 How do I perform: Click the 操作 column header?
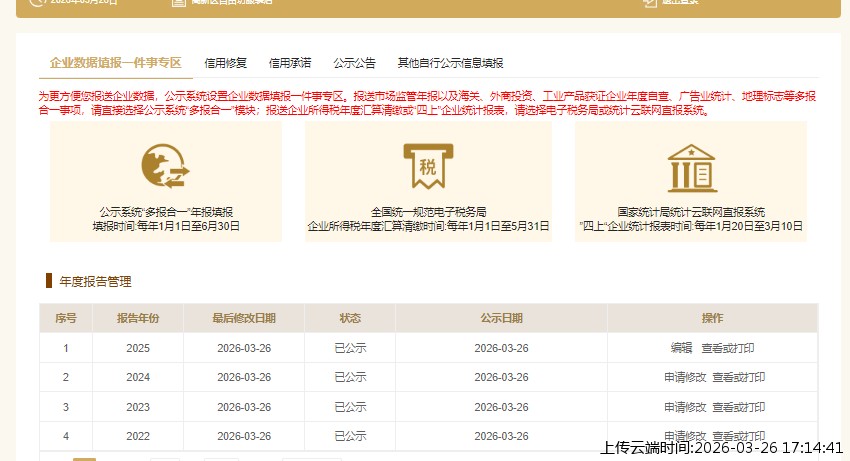[712, 318]
